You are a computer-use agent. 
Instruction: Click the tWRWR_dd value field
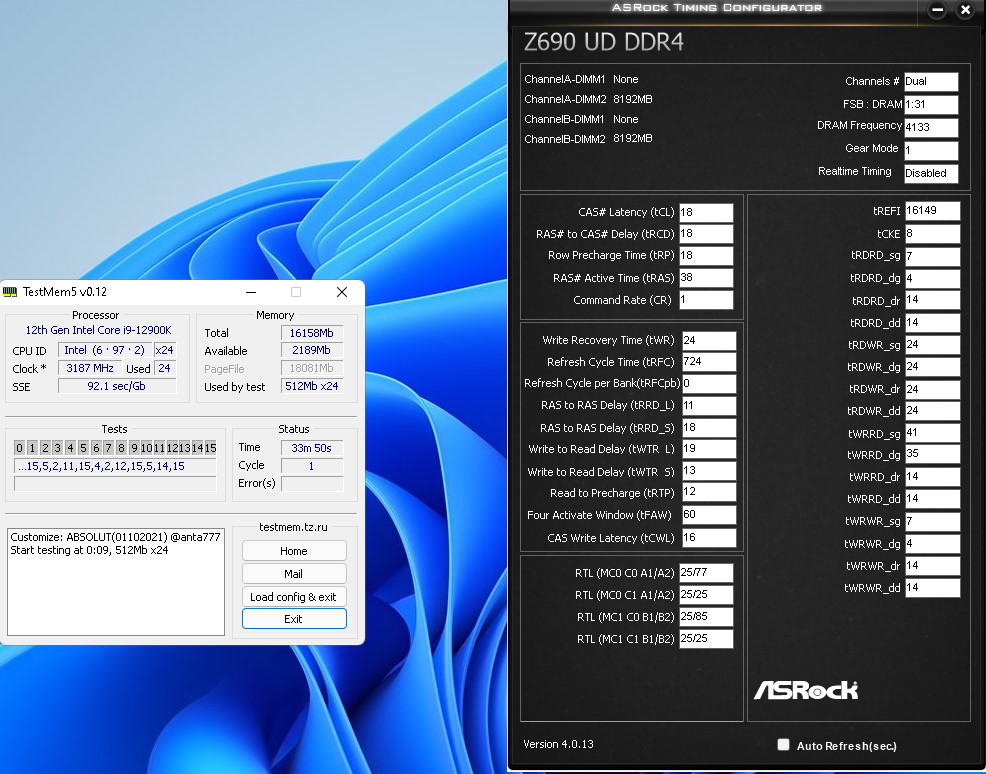tap(933, 588)
